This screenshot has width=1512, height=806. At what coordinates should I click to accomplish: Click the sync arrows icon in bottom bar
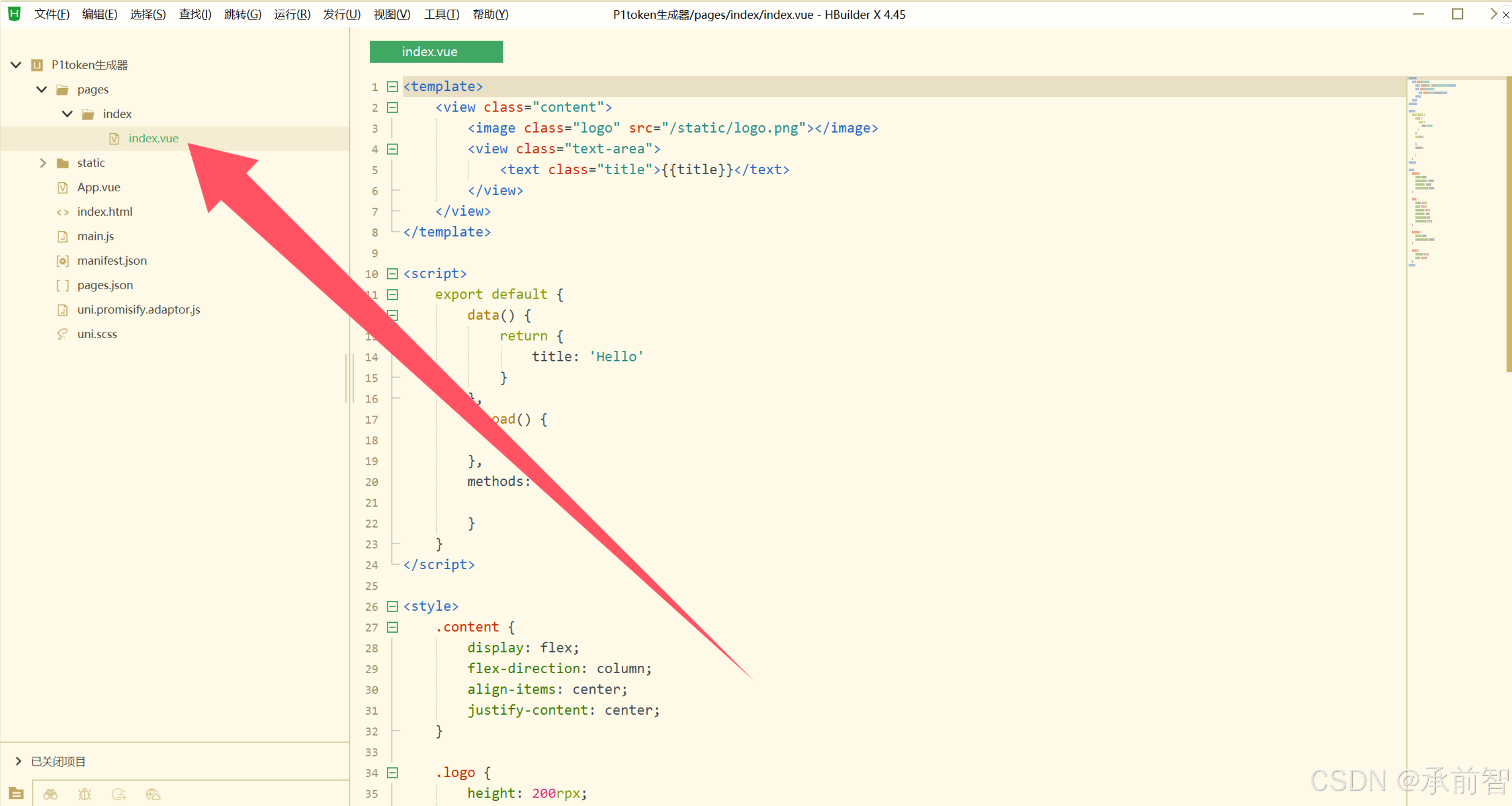pos(119,794)
